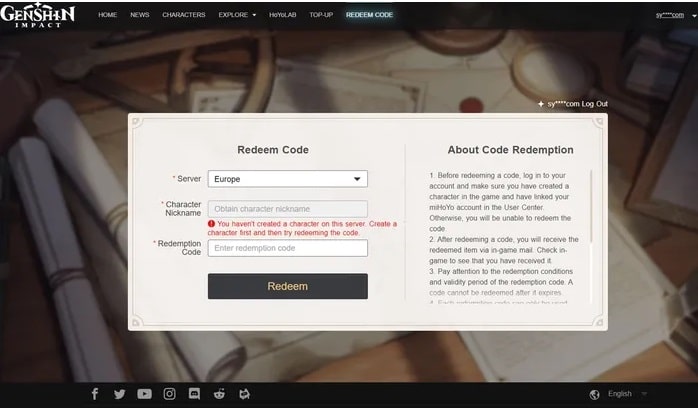Screen dimensions: 698x408
Task: Open the Discord icon in footer
Action: (x=195, y=394)
